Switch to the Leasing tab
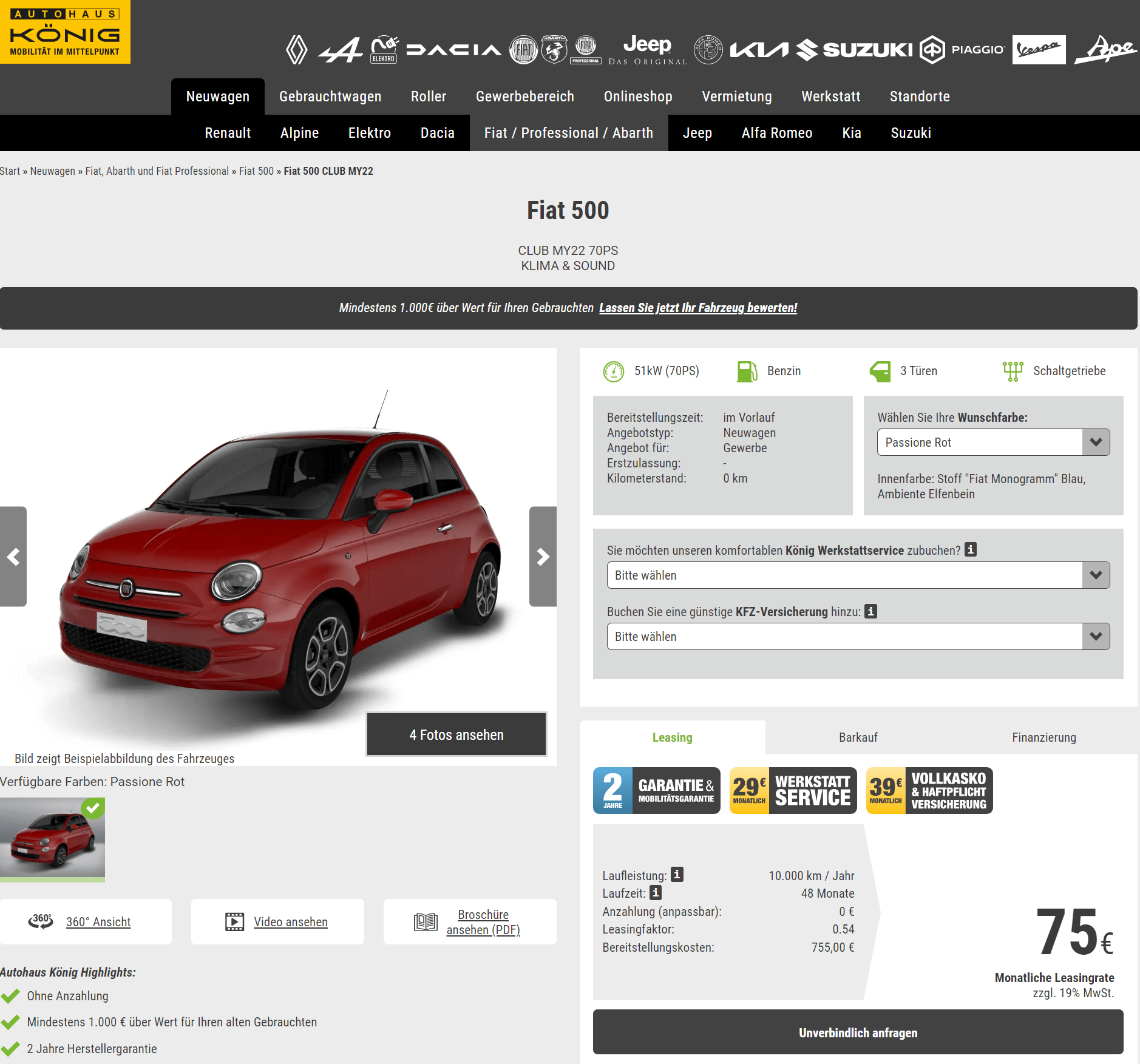The height and width of the screenshot is (1064, 1140). click(x=673, y=737)
